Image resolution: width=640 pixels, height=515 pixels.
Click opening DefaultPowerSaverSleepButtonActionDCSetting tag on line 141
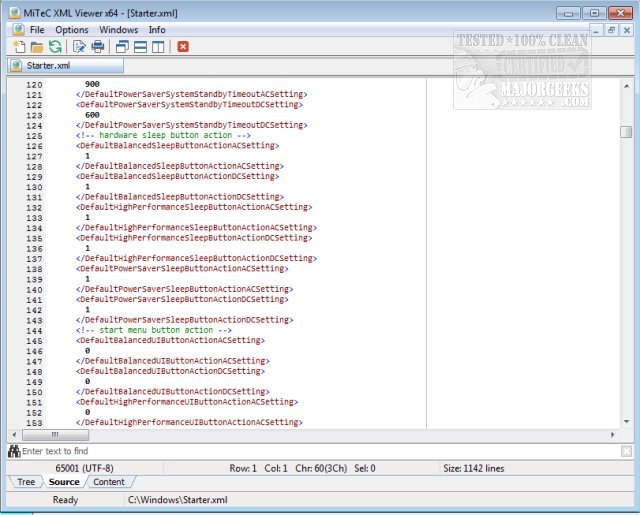click(x=182, y=300)
